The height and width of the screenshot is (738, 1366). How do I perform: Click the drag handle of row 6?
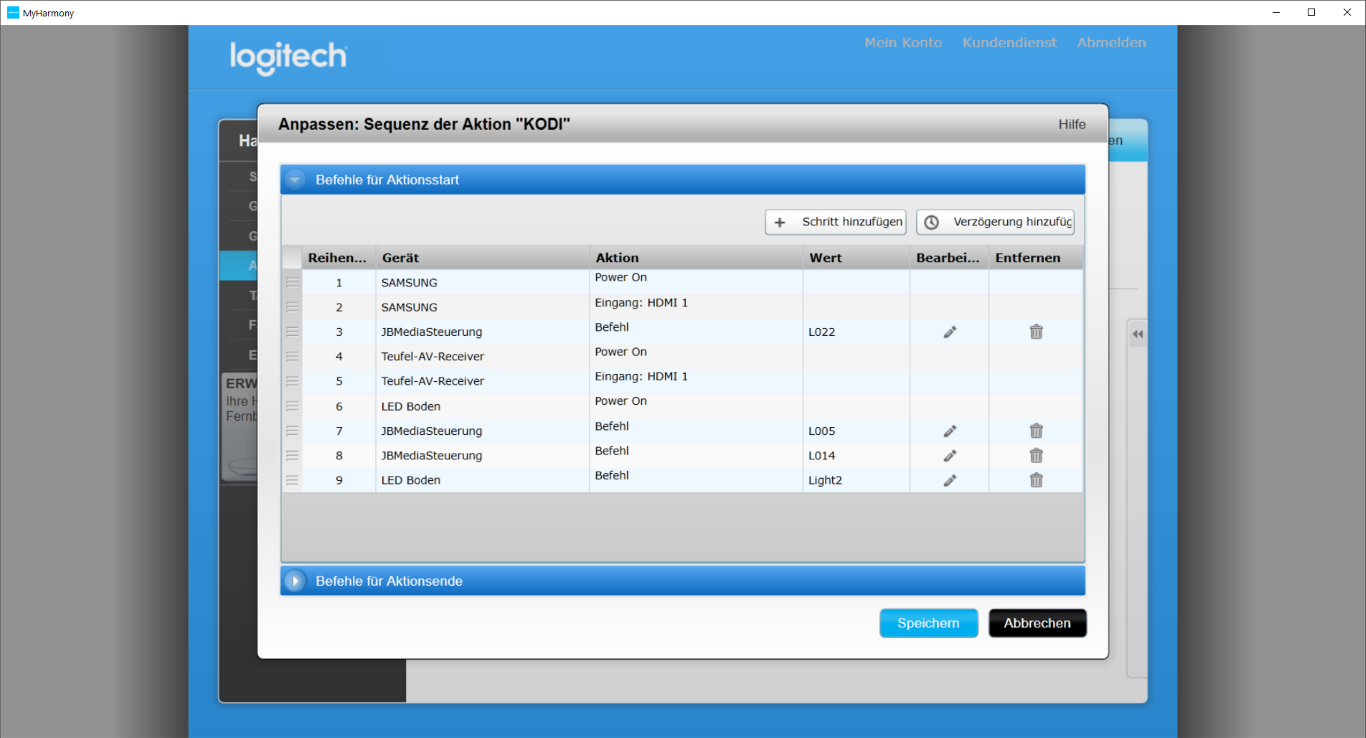pyautogui.click(x=292, y=406)
